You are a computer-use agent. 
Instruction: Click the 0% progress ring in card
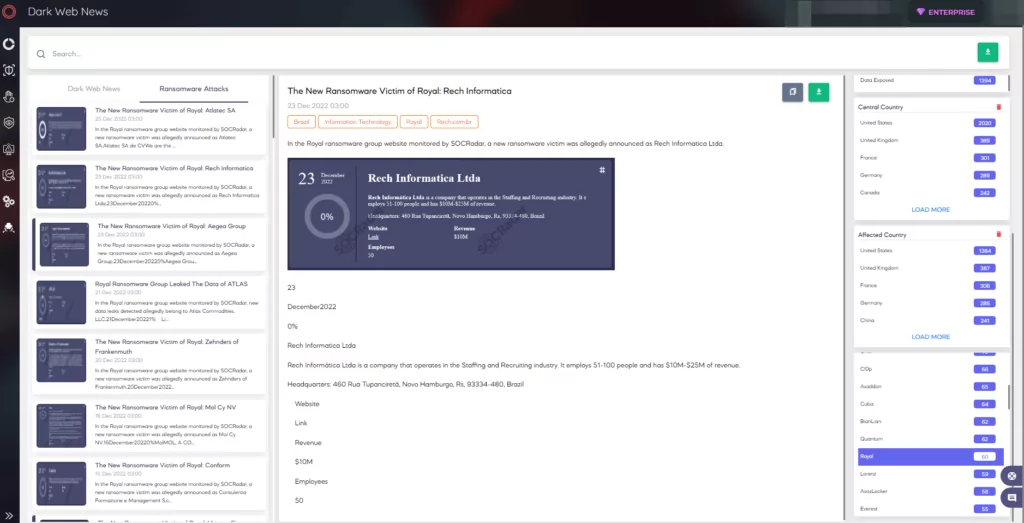click(x=327, y=216)
